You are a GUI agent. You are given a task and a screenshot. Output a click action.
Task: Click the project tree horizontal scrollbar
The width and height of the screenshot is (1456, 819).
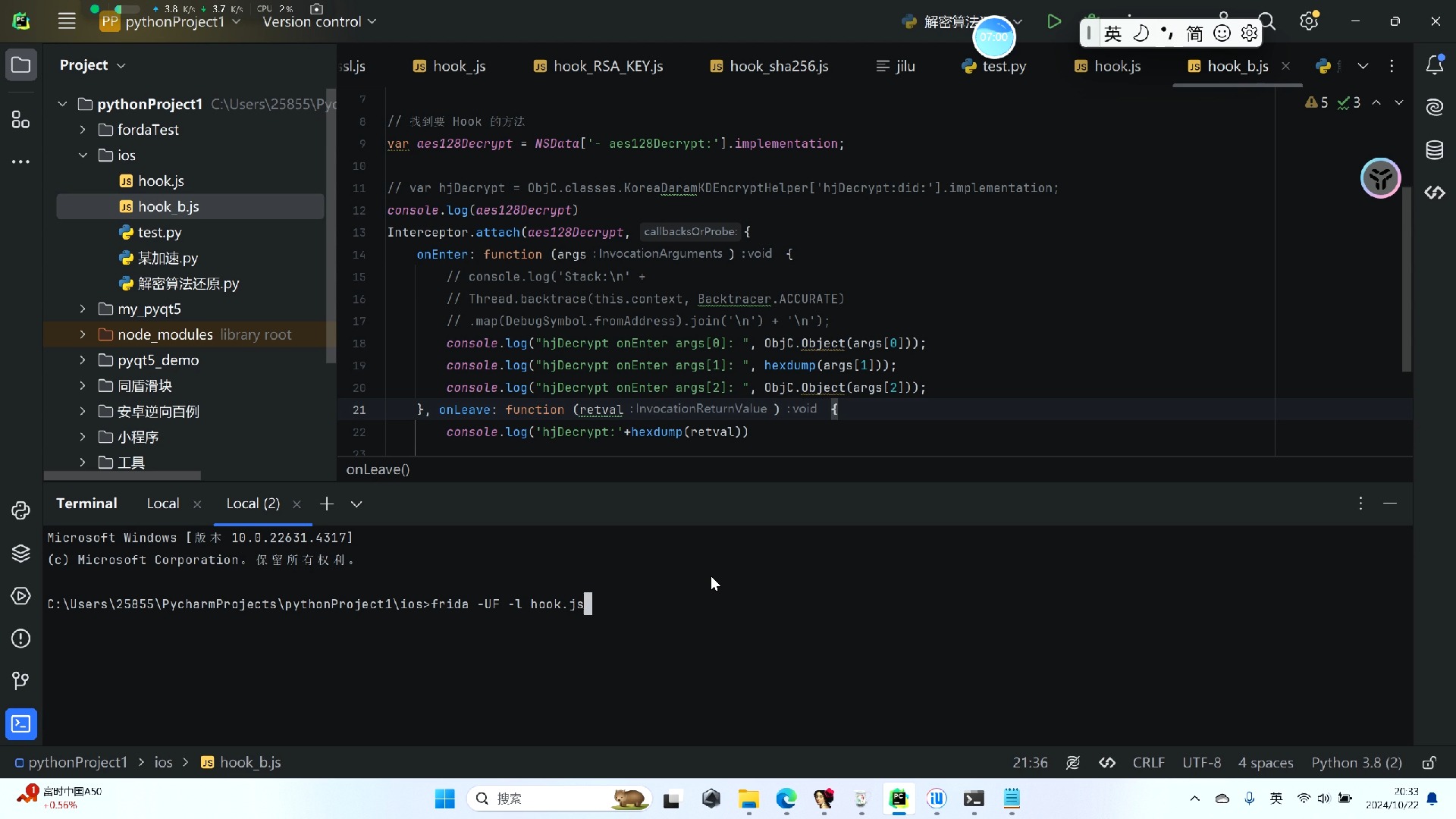[x=122, y=475]
